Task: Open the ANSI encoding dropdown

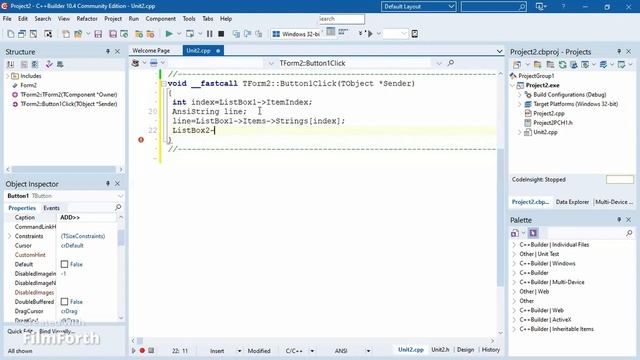Action: (x=368, y=351)
